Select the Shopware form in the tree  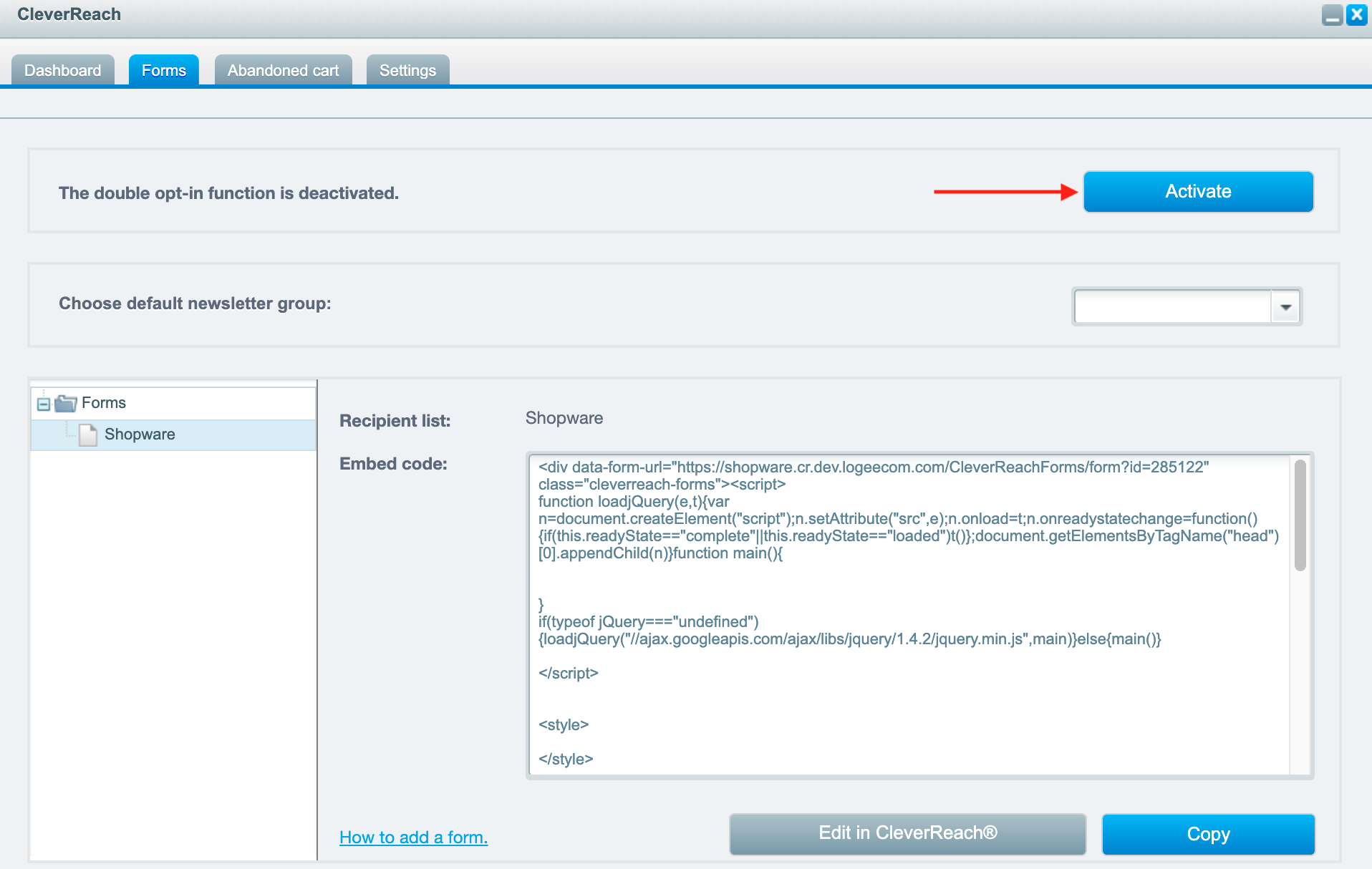click(x=140, y=434)
